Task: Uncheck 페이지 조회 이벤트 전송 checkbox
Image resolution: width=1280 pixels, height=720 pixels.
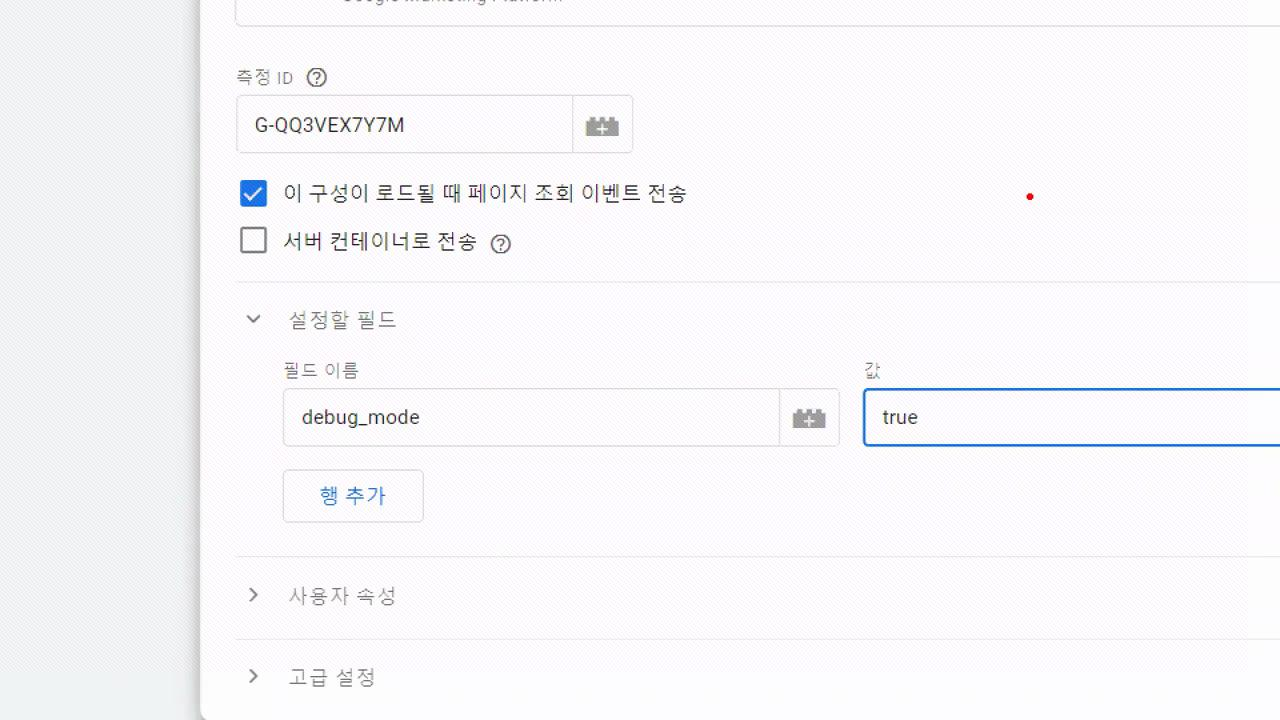Action: pos(254,194)
